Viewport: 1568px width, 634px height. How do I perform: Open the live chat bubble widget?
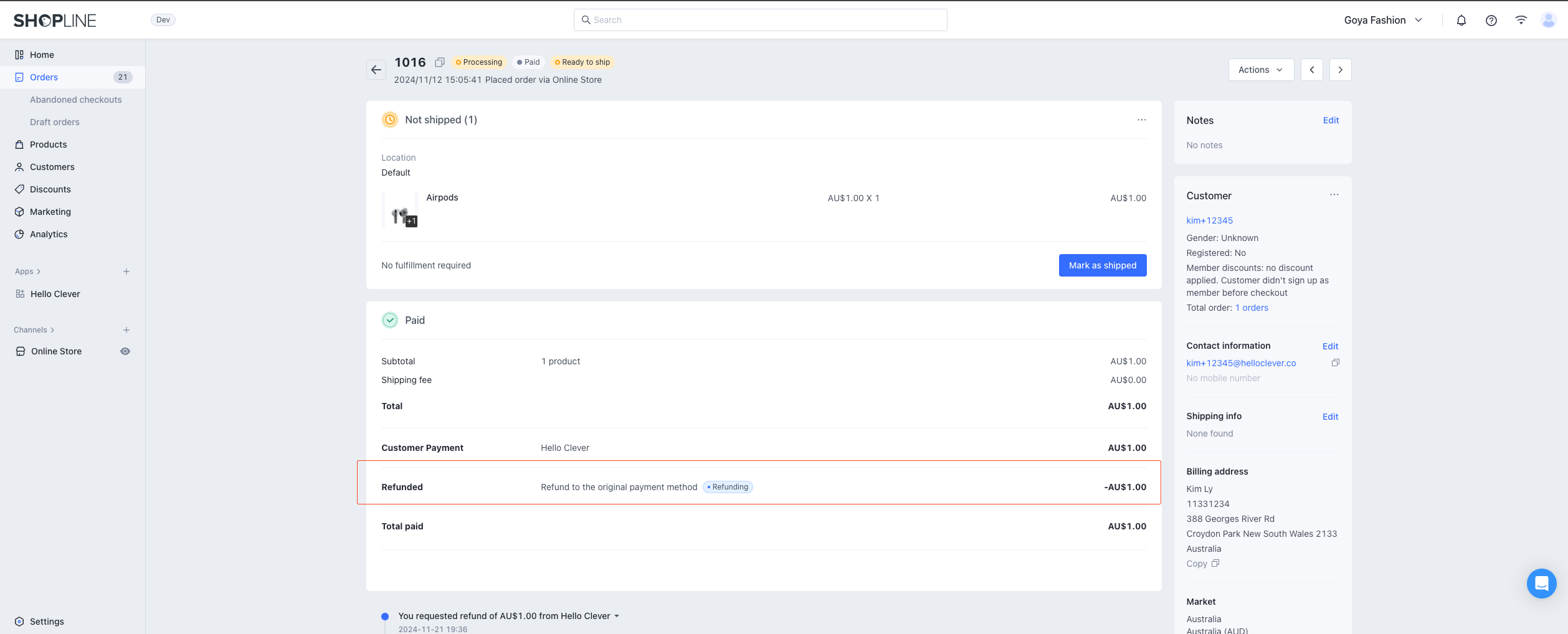click(x=1541, y=584)
